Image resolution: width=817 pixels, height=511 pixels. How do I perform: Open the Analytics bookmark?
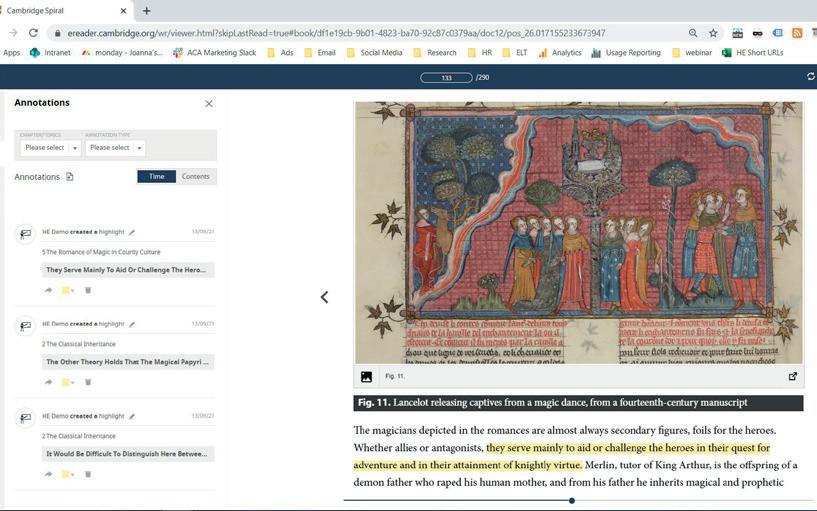(560, 53)
